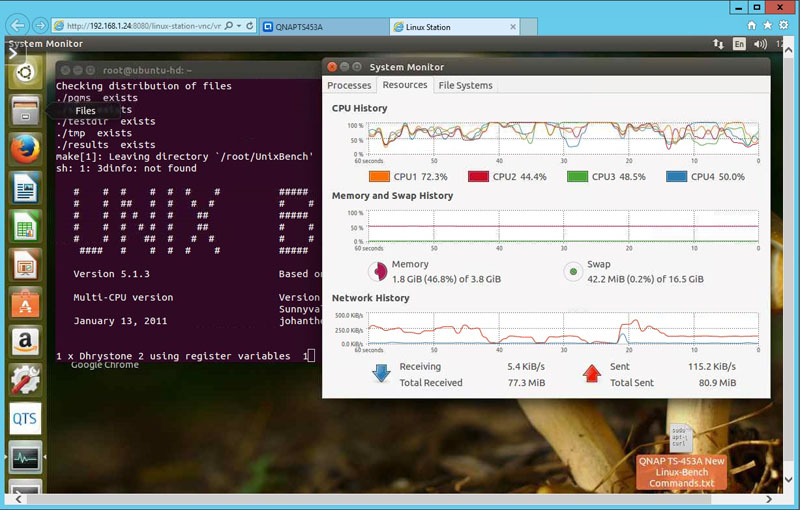Open the sound volume indicator
The image size is (800, 510).
(x=763, y=44)
